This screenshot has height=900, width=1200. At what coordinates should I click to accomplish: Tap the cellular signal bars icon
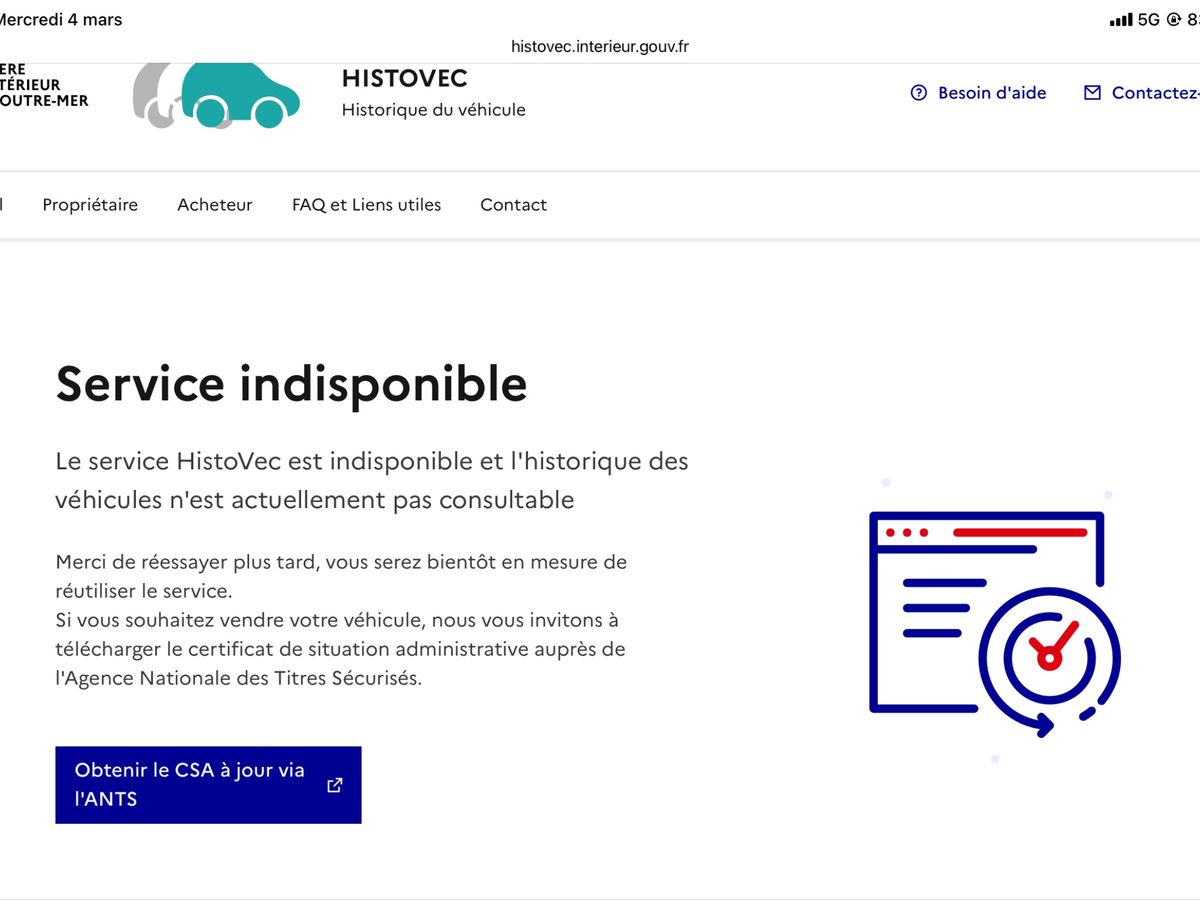1121,20
